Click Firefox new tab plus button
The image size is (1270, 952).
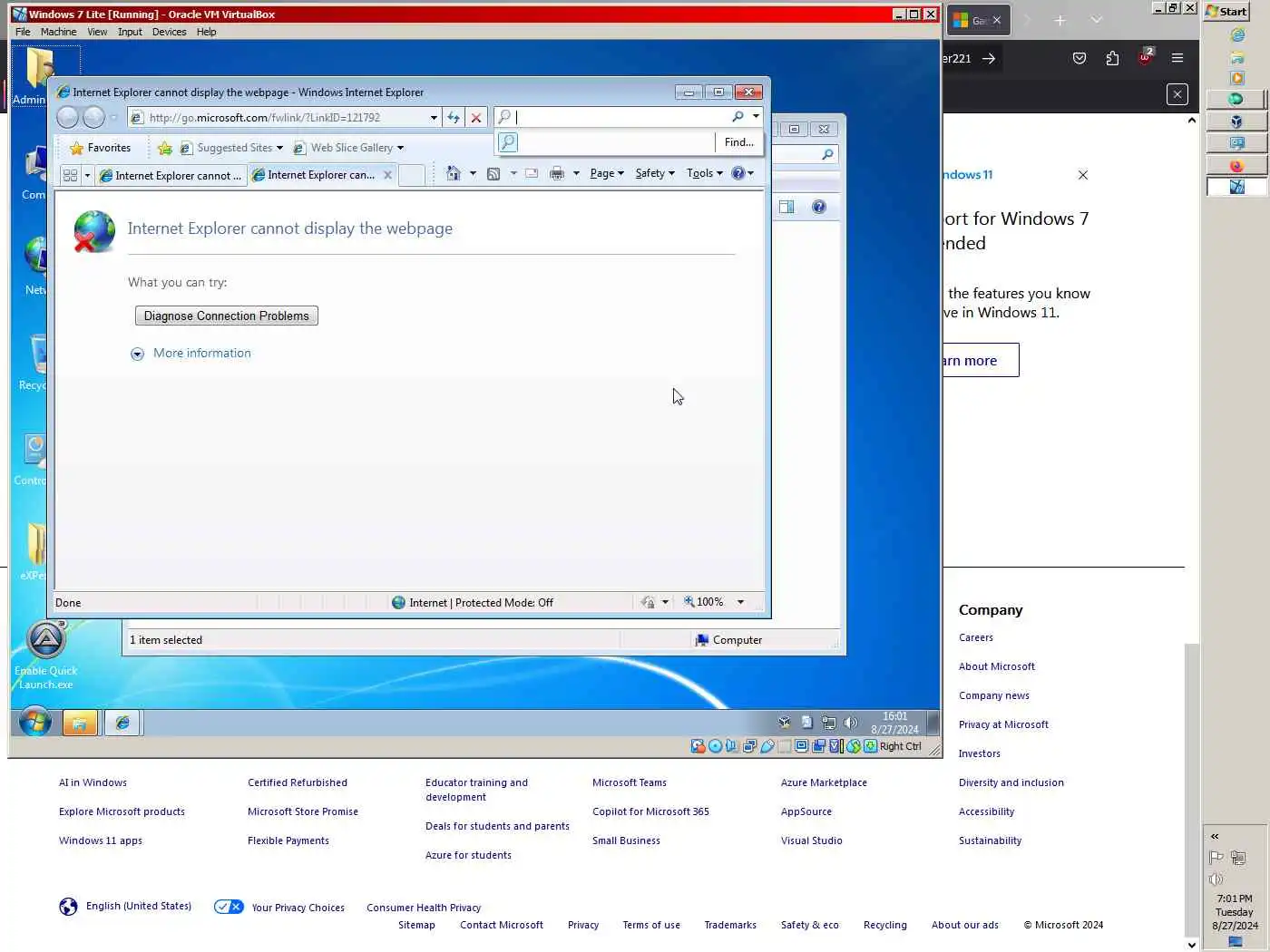tap(1060, 20)
